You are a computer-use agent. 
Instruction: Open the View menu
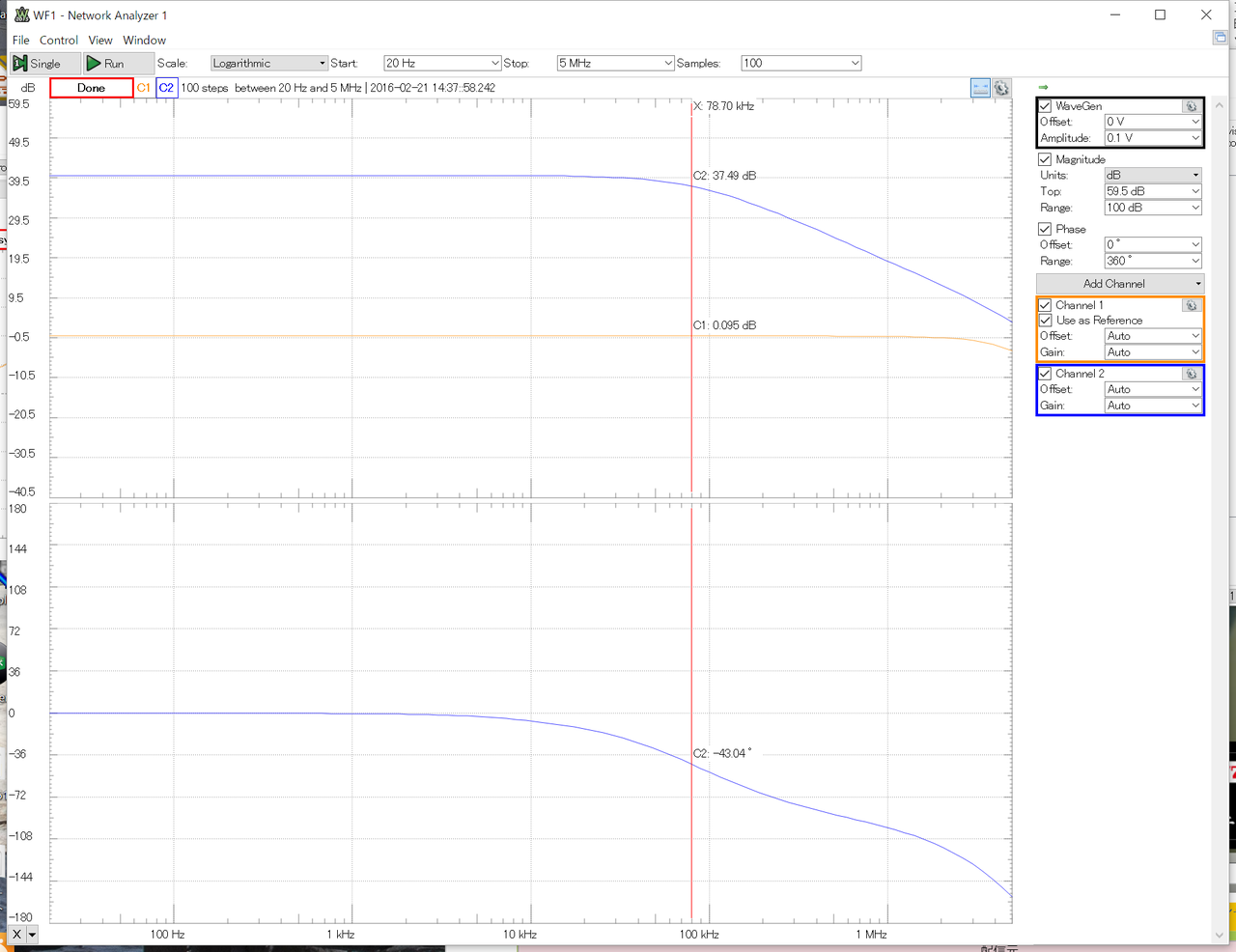click(x=100, y=41)
